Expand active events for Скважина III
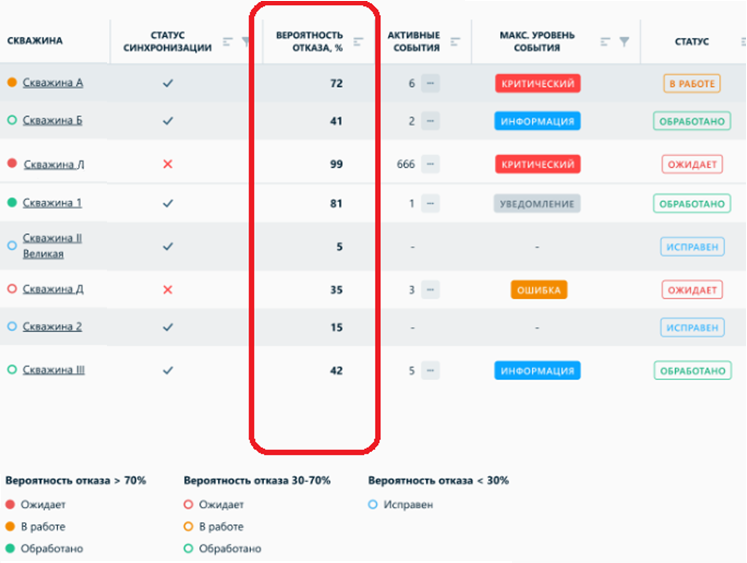The height and width of the screenshot is (563, 747). tap(430, 371)
